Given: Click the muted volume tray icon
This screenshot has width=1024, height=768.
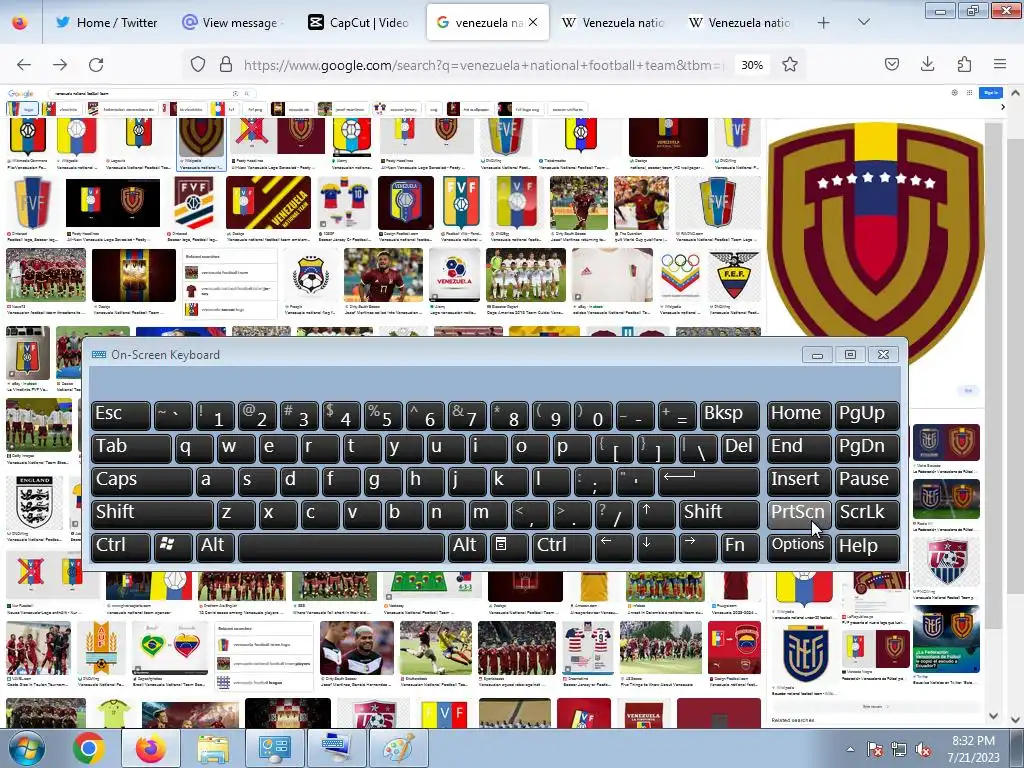Looking at the screenshot, I should point(923,750).
